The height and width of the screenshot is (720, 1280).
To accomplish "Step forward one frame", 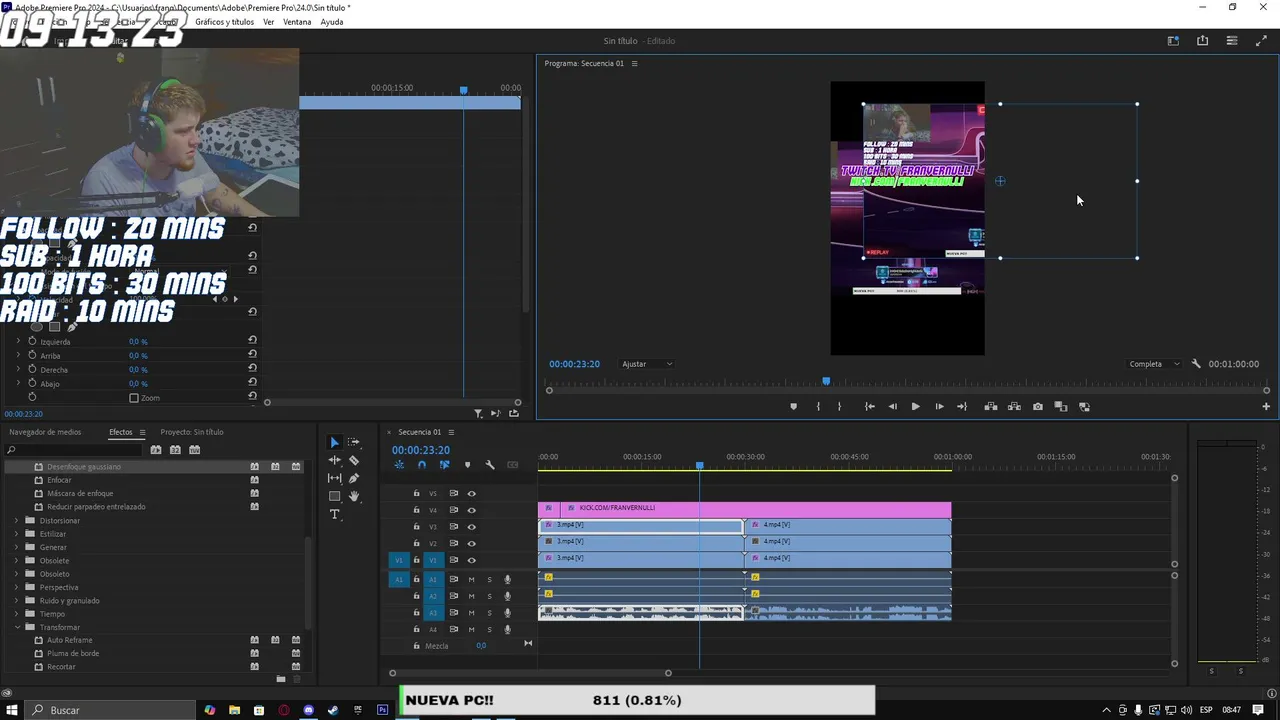I will pos(939,407).
